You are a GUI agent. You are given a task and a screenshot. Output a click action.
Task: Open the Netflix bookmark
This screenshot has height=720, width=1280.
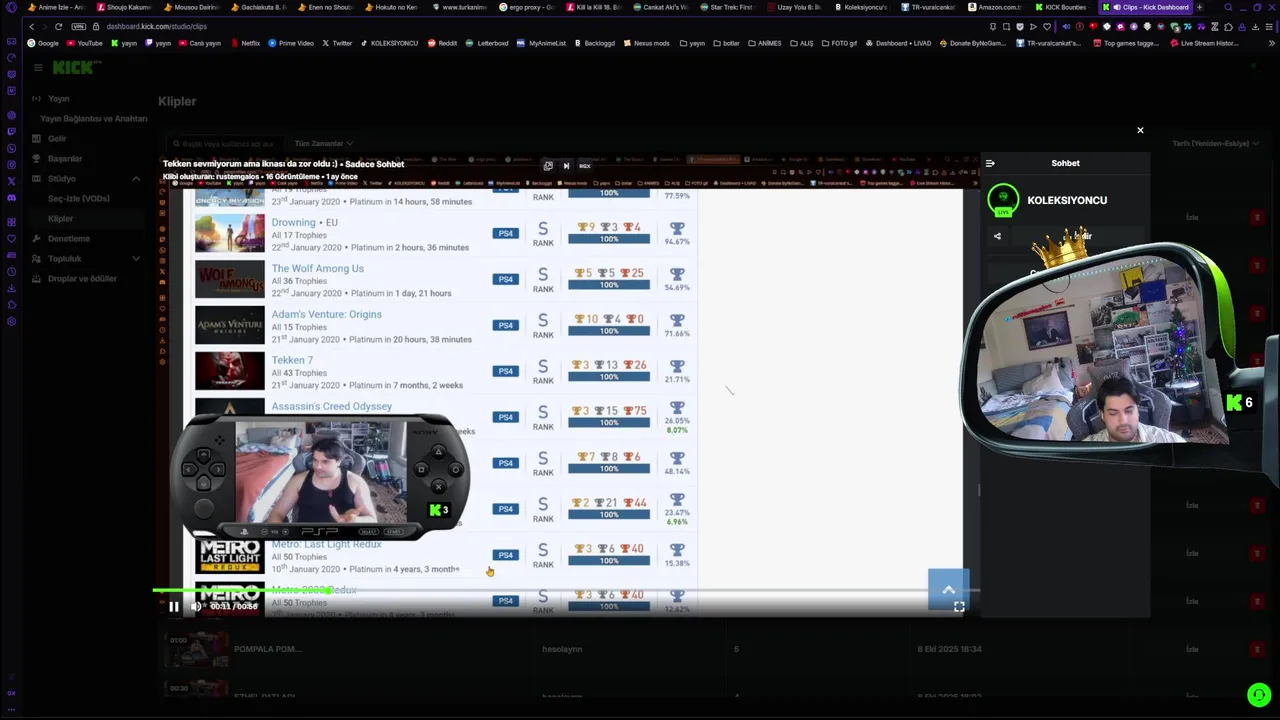coord(245,44)
